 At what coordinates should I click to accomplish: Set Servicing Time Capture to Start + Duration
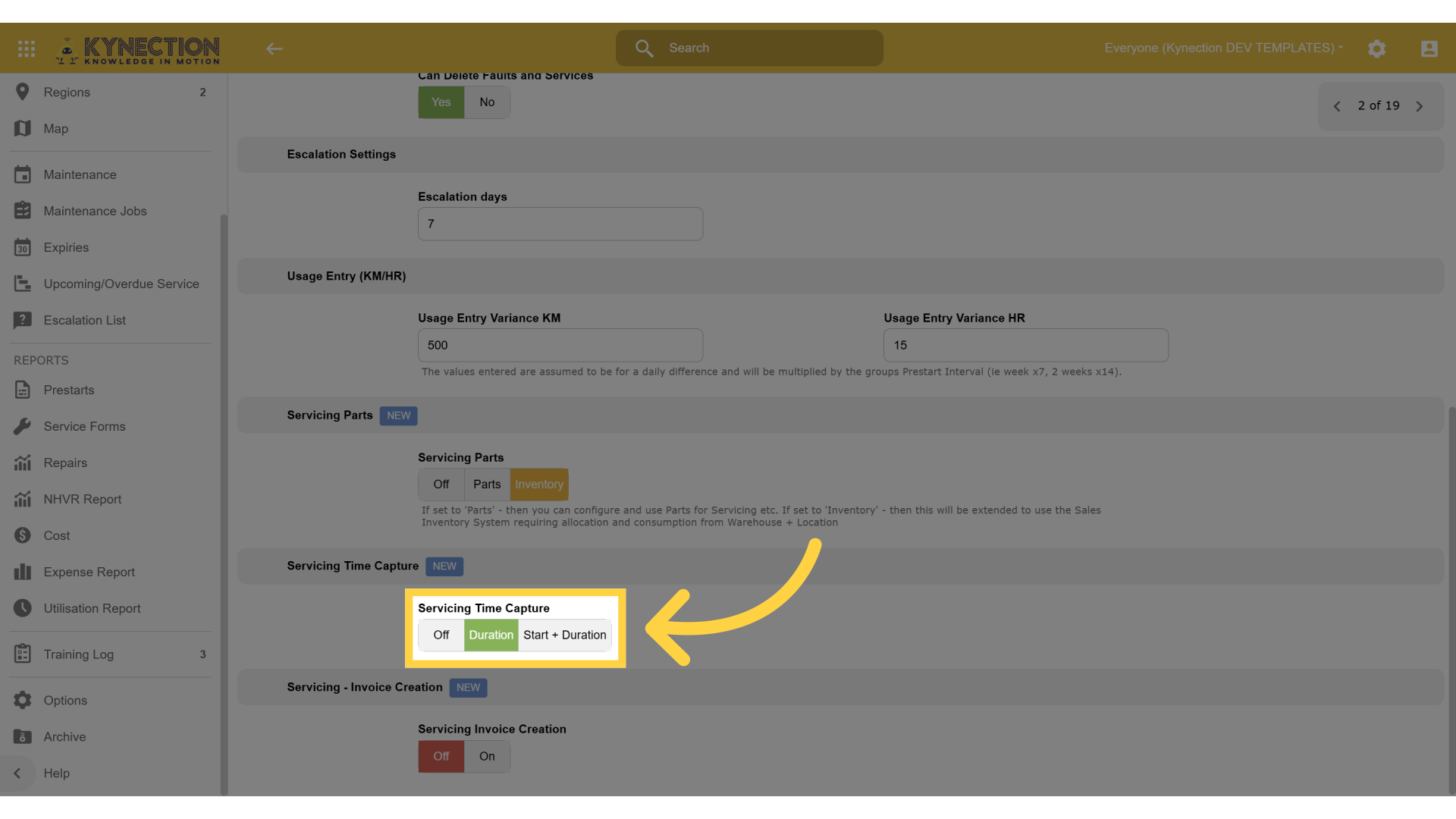[564, 635]
